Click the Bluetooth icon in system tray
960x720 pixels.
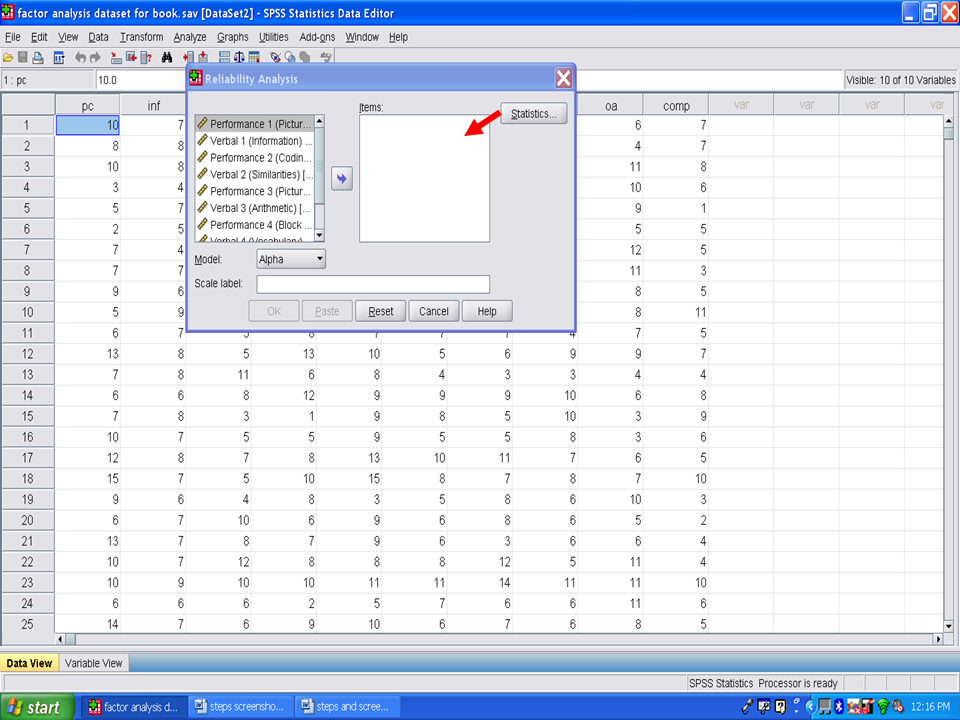[x=839, y=707]
